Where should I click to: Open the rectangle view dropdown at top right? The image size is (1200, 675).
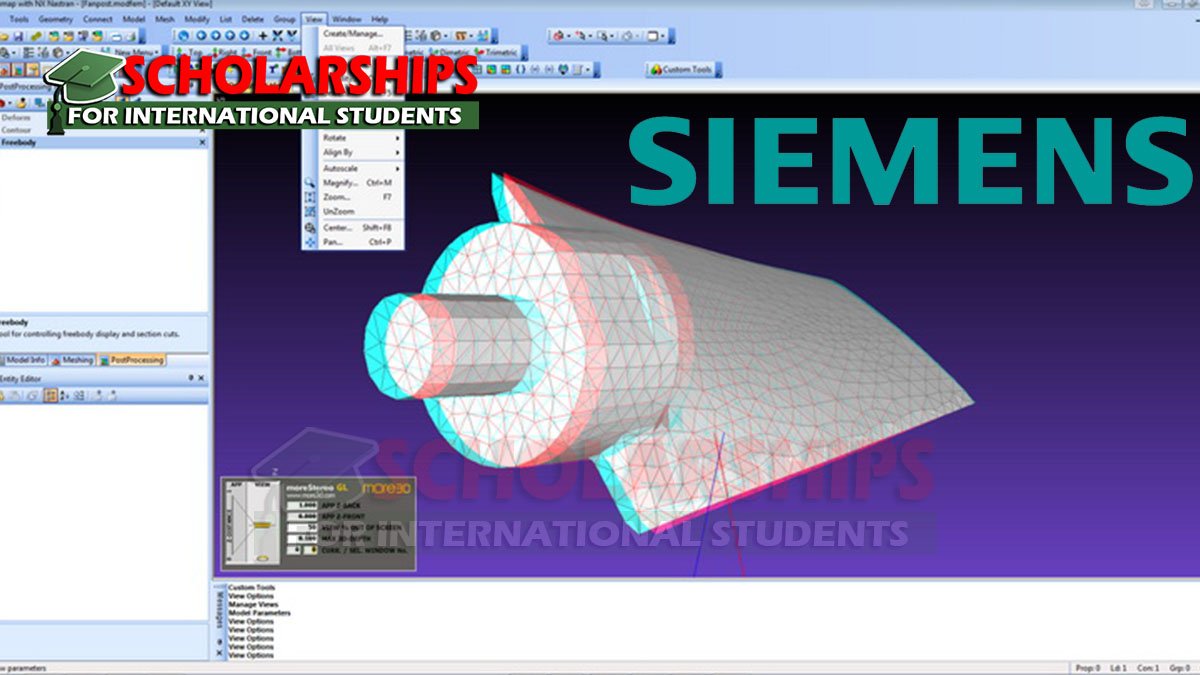point(656,36)
